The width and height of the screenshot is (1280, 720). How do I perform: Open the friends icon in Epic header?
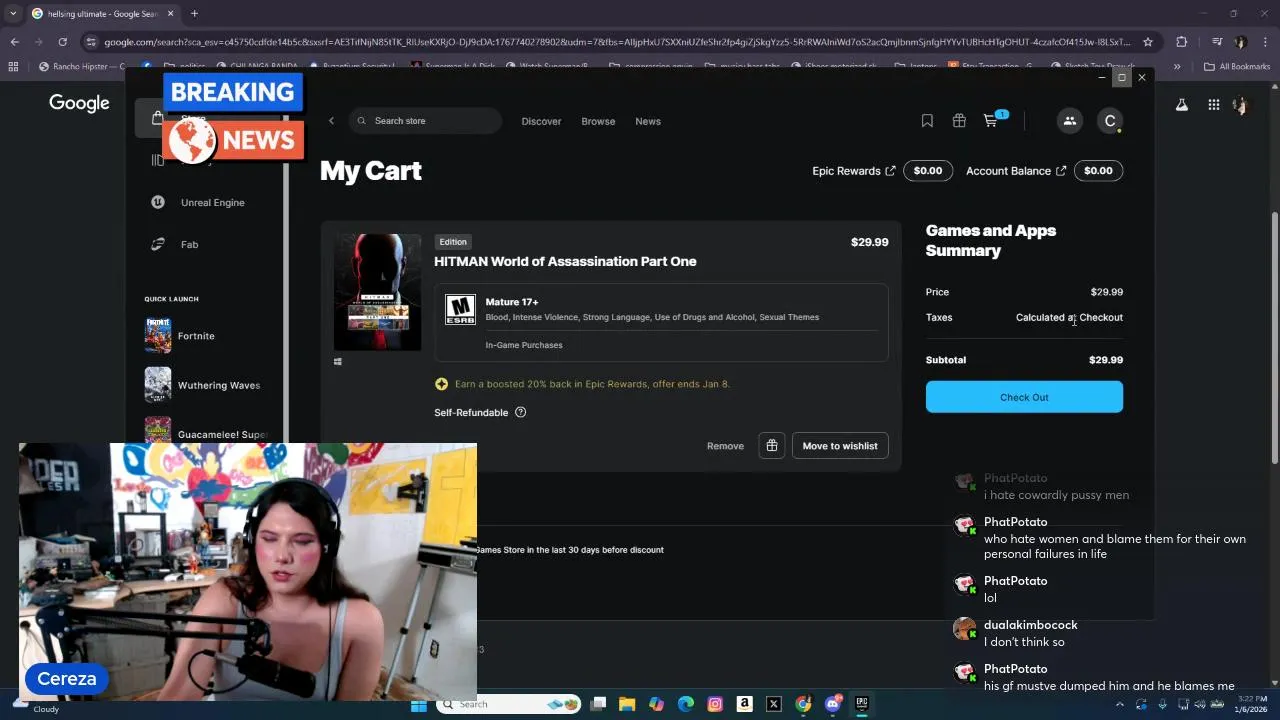coord(1069,121)
